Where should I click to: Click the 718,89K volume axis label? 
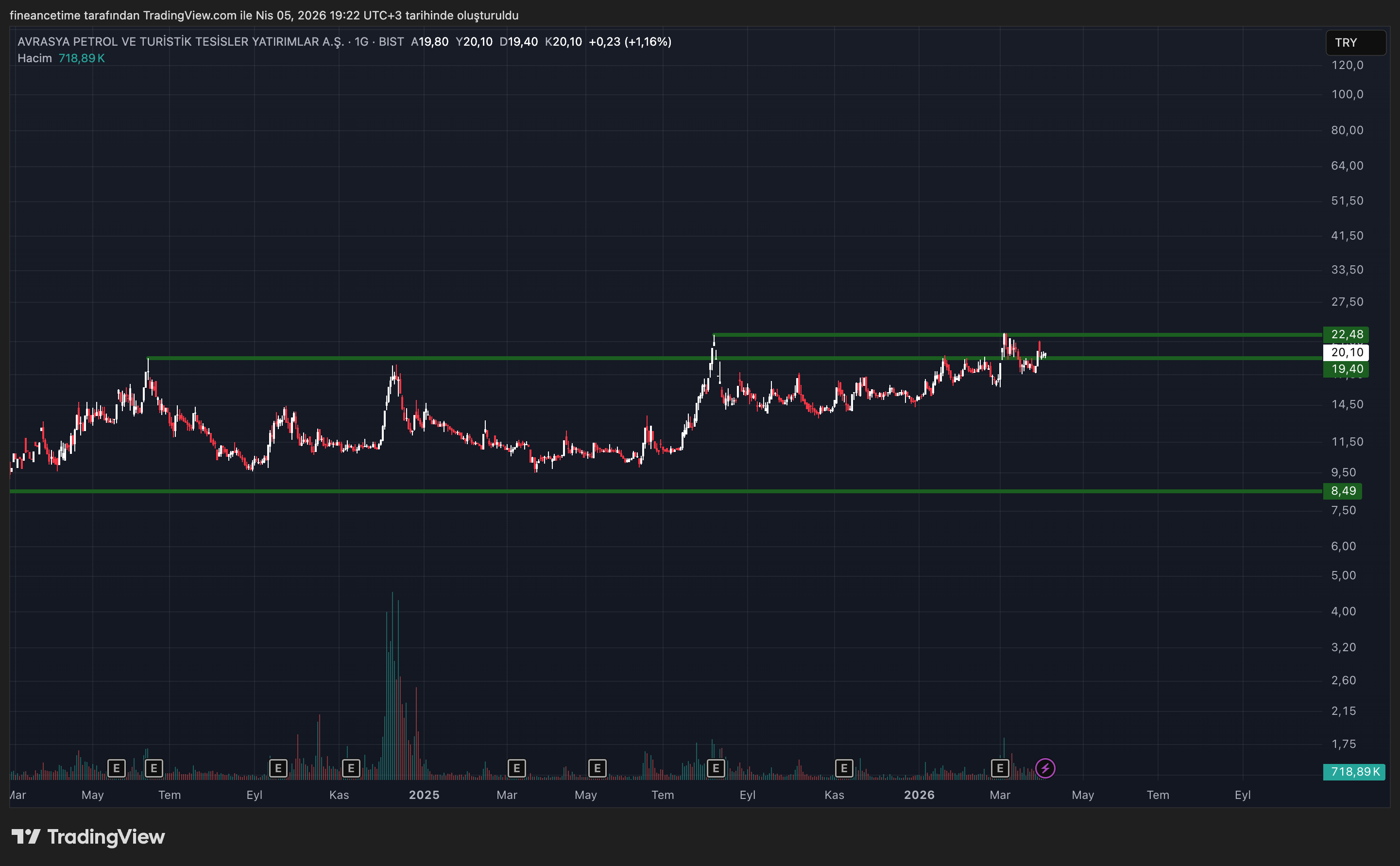tap(1354, 772)
